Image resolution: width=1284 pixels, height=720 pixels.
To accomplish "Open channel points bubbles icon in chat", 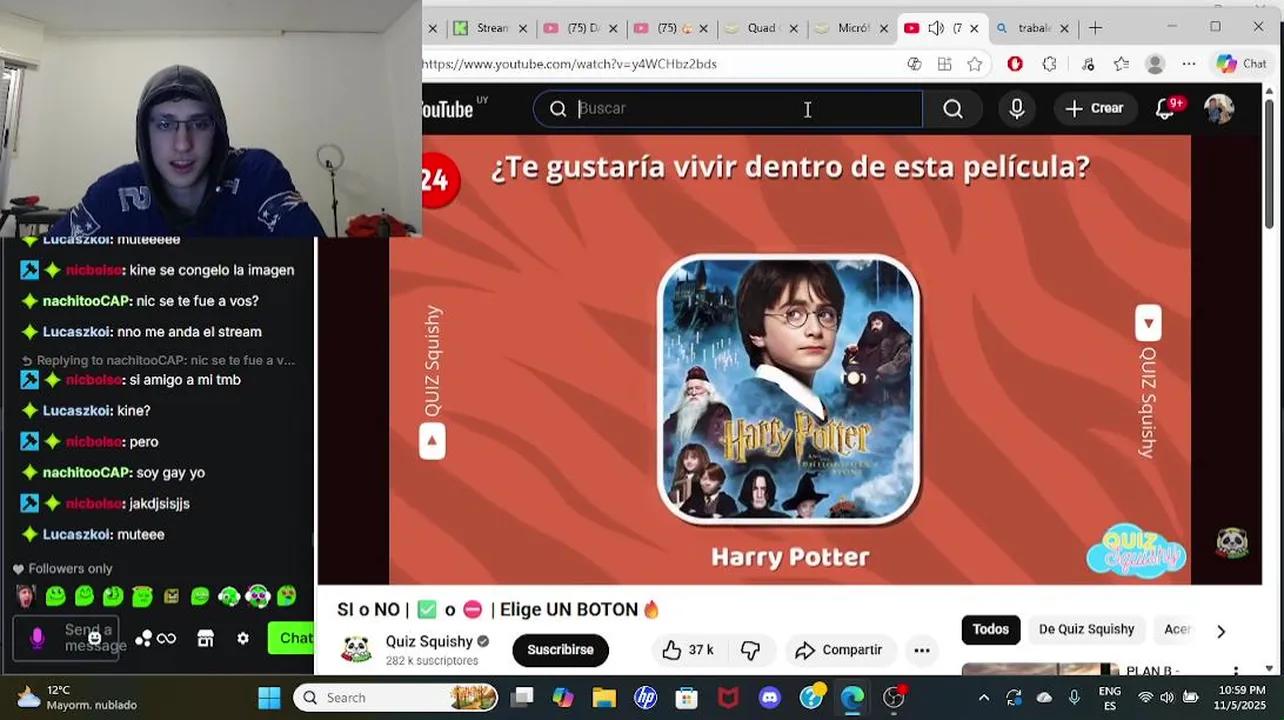I will pyautogui.click(x=144, y=639).
